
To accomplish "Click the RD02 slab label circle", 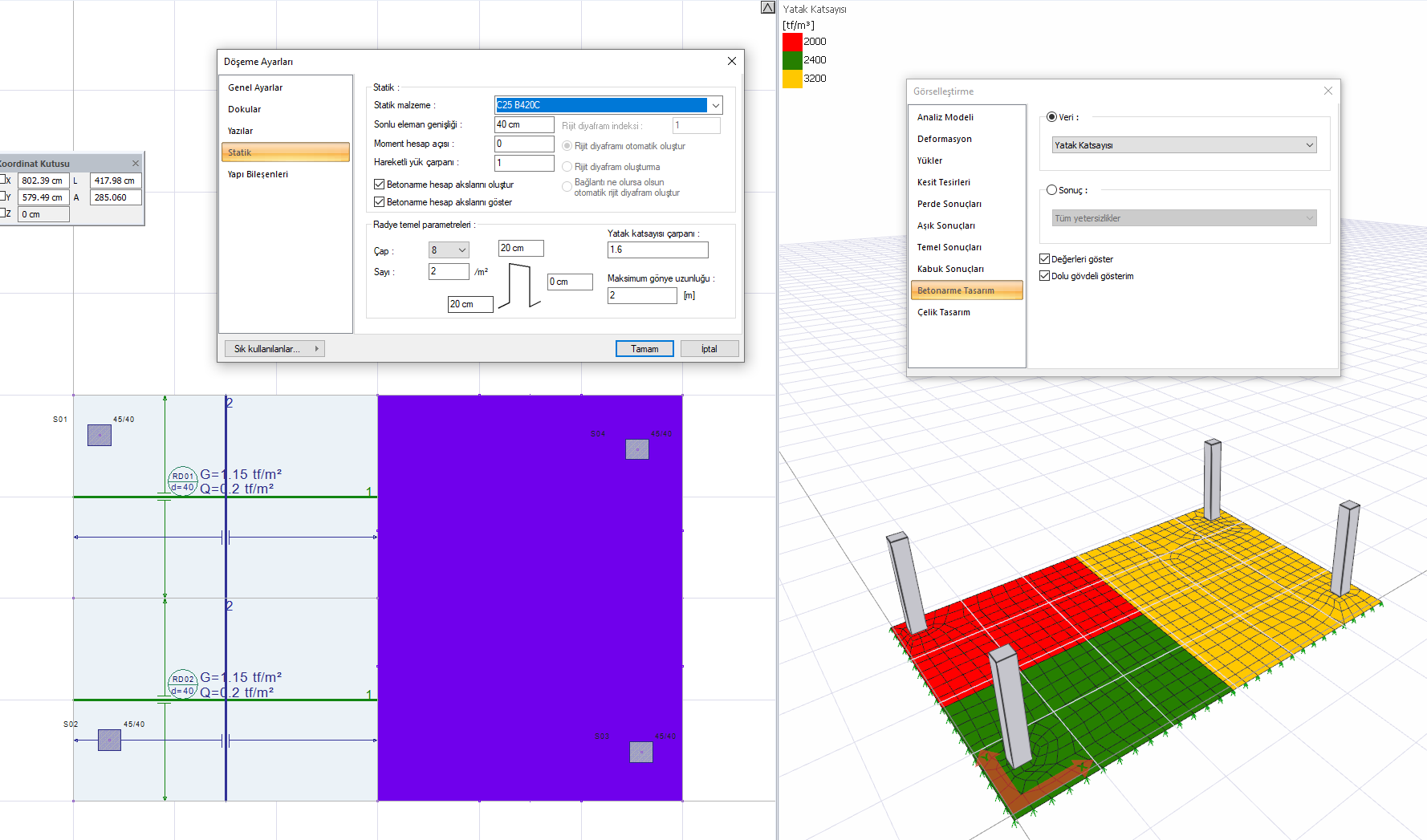I will [183, 684].
